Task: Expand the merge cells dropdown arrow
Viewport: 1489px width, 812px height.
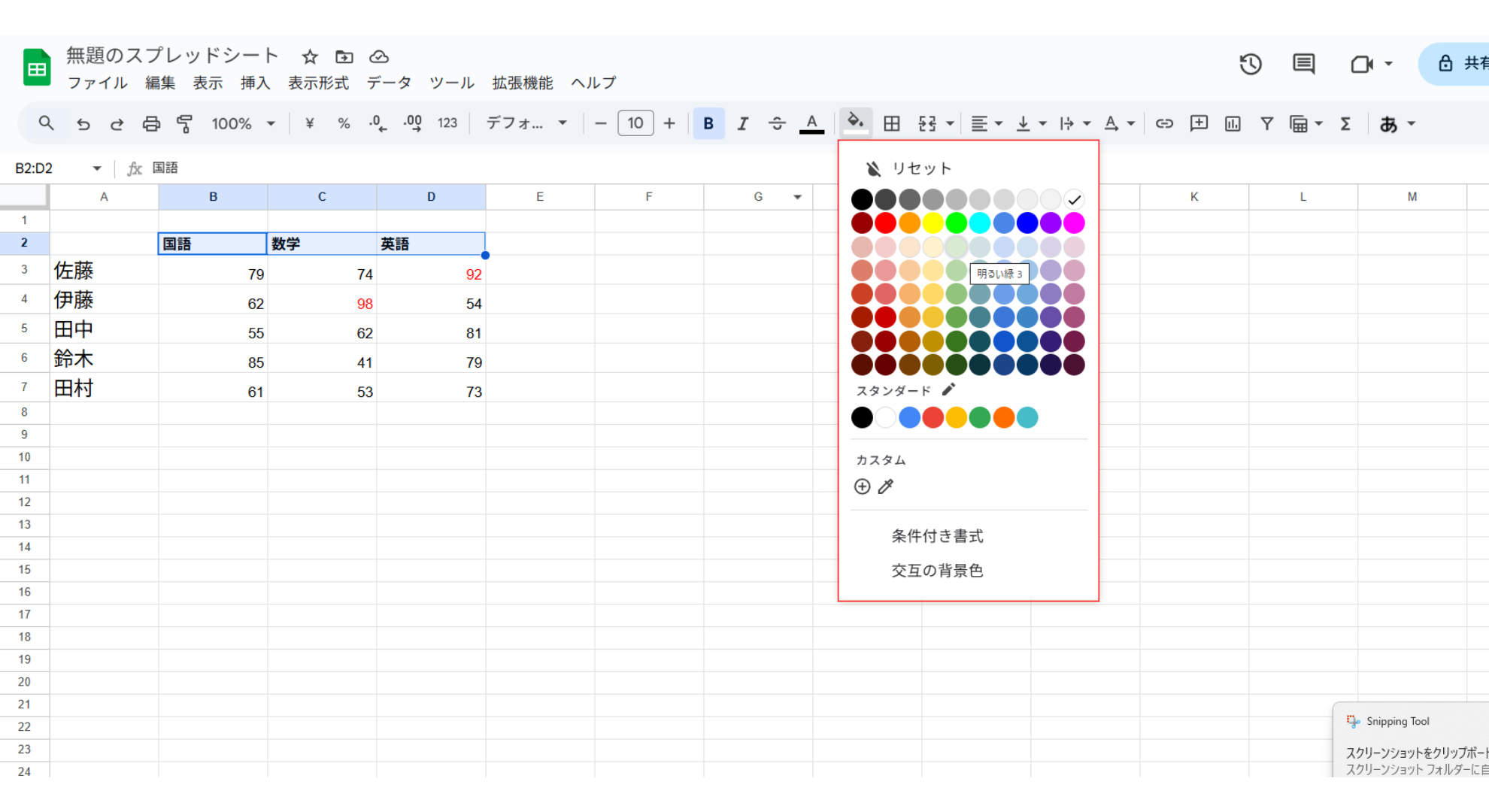Action: (x=950, y=124)
